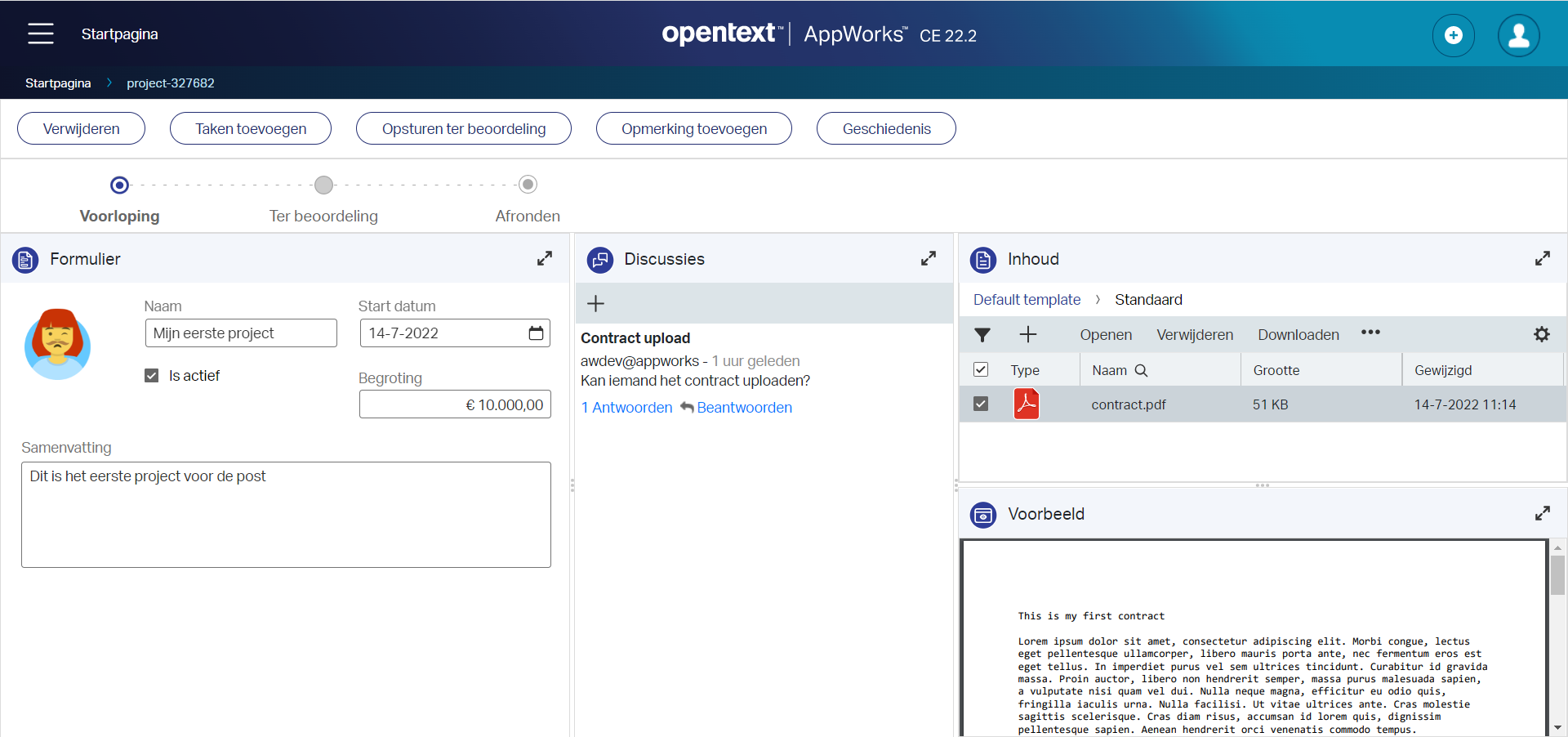This screenshot has height=737, width=1568.
Task: Click the calendar icon in Start datum
Action: click(x=536, y=333)
